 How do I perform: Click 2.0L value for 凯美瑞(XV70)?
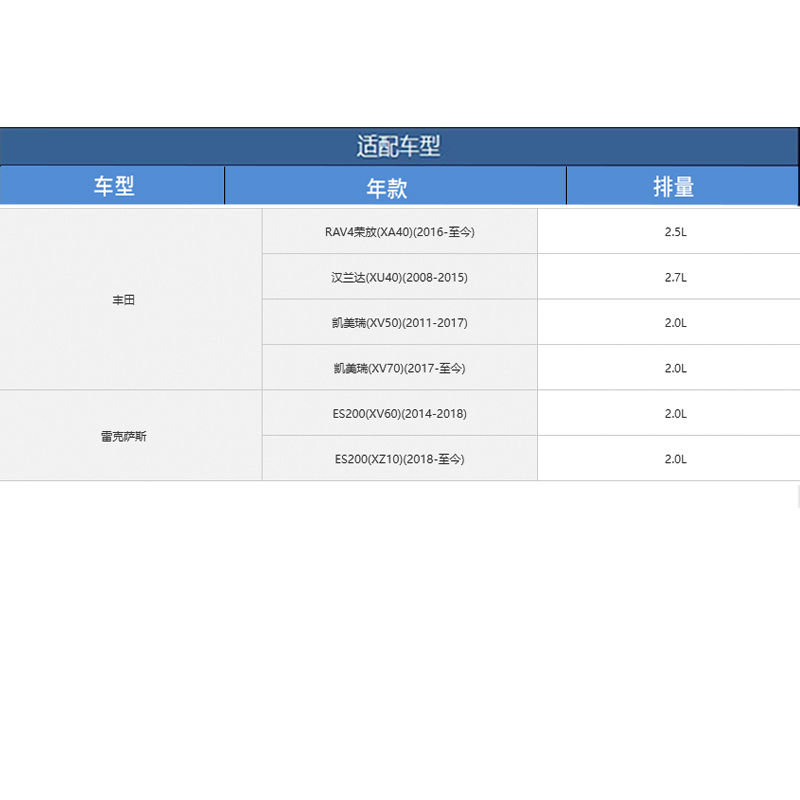click(675, 368)
